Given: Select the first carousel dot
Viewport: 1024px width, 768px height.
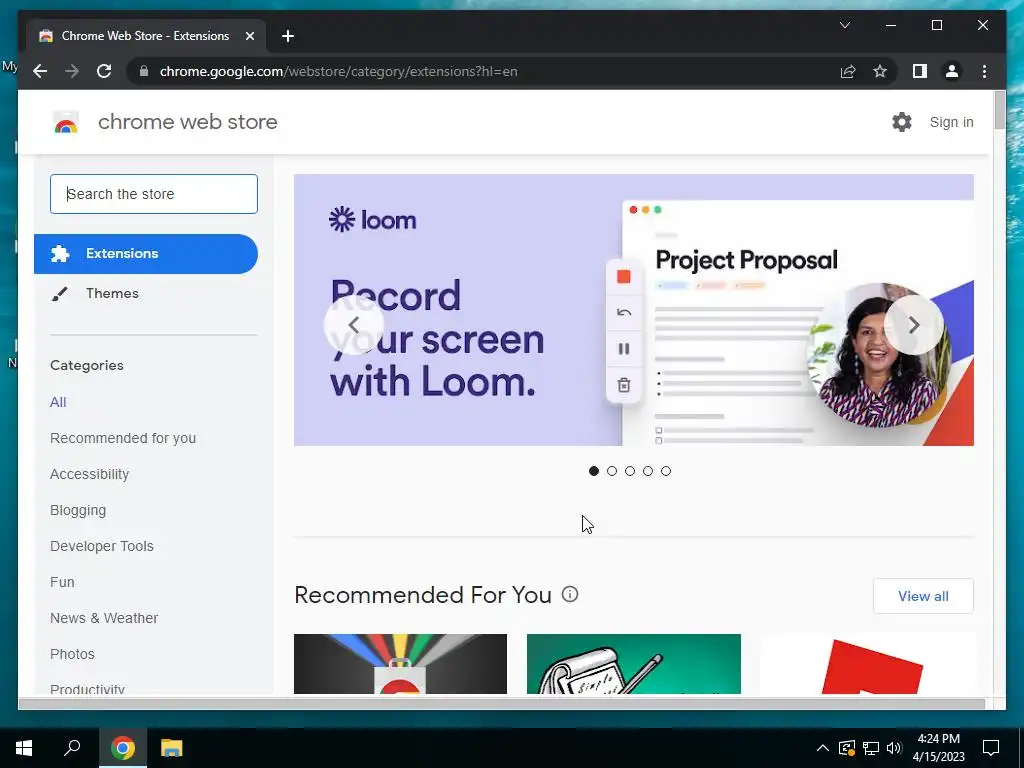Looking at the screenshot, I should (x=594, y=471).
